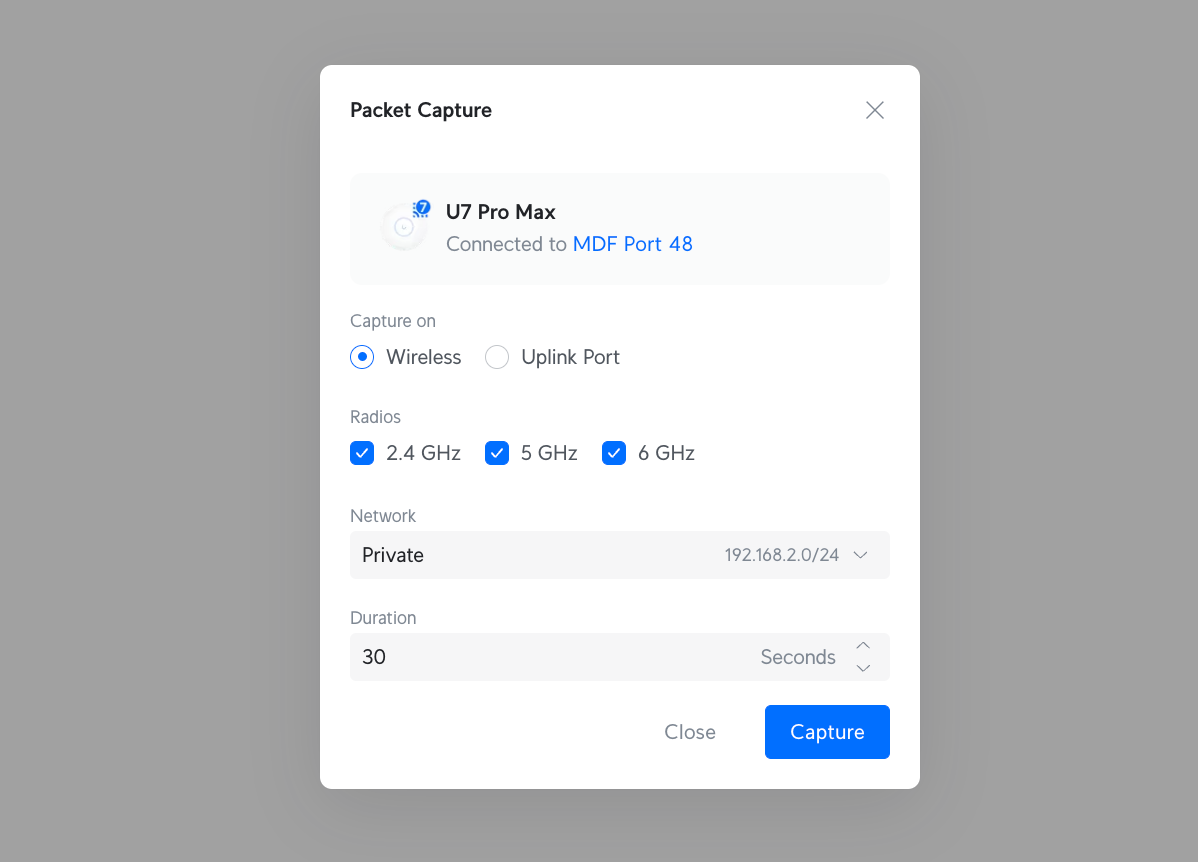The width and height of the screenshot is (1198, 862).
Task: Uncheck the 6 GHz radio checkbox
Action: tap(614, 453)
